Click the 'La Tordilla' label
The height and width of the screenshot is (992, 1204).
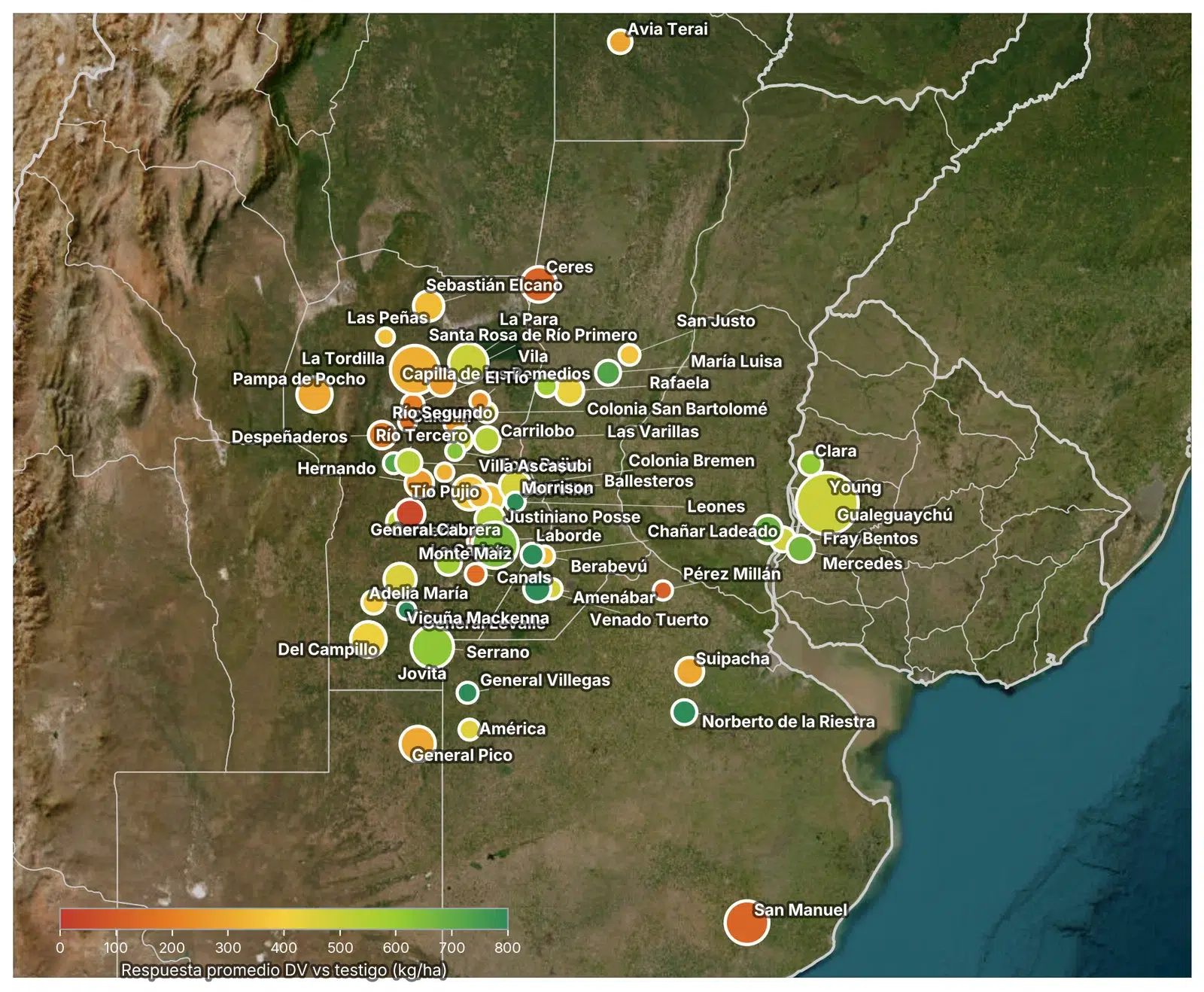[343, 359]
